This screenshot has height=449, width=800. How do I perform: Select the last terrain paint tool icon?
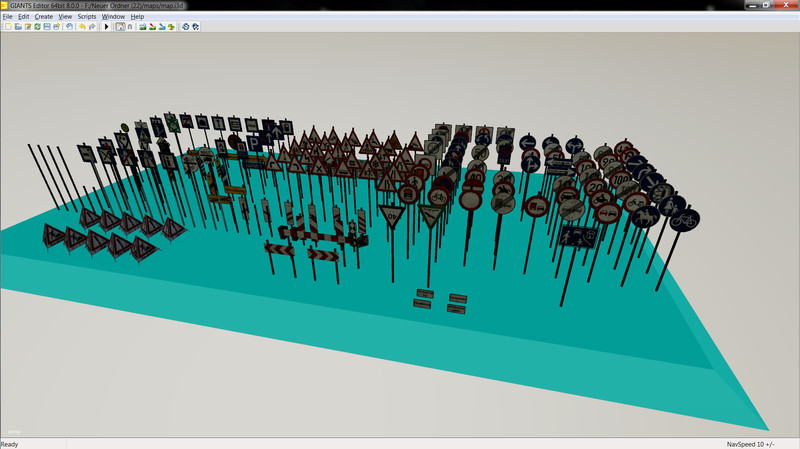(x=171, y=27)
